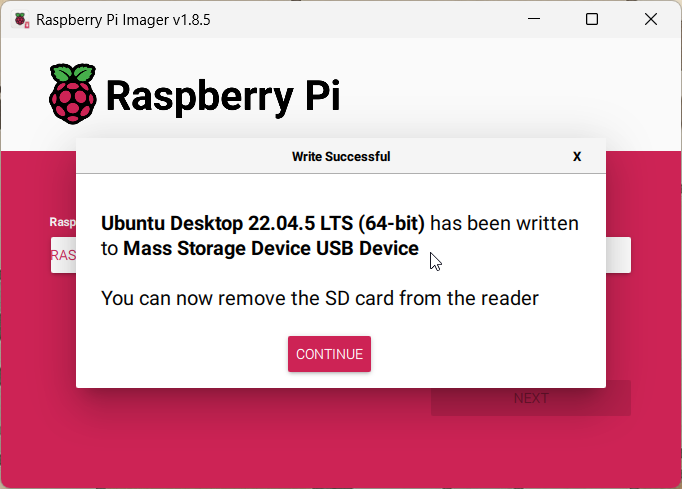This screenshot has width=682, height=489.
Task: Close the Write Successful dialog with X
Action: click(x=577, y=157)
